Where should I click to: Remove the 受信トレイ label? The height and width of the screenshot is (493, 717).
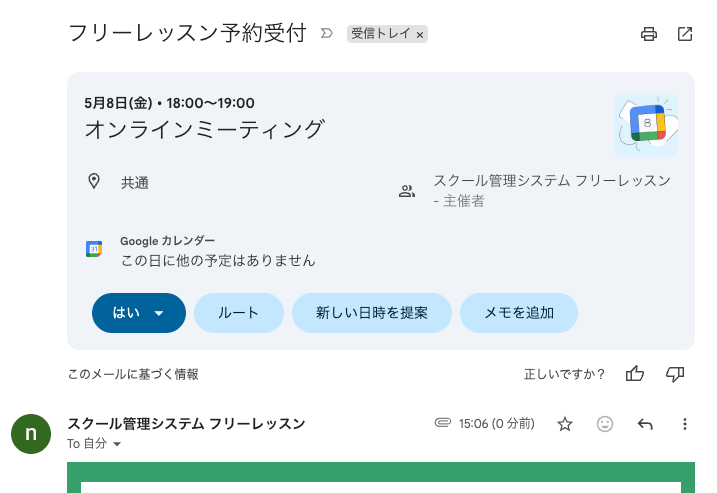click(420, 35)
